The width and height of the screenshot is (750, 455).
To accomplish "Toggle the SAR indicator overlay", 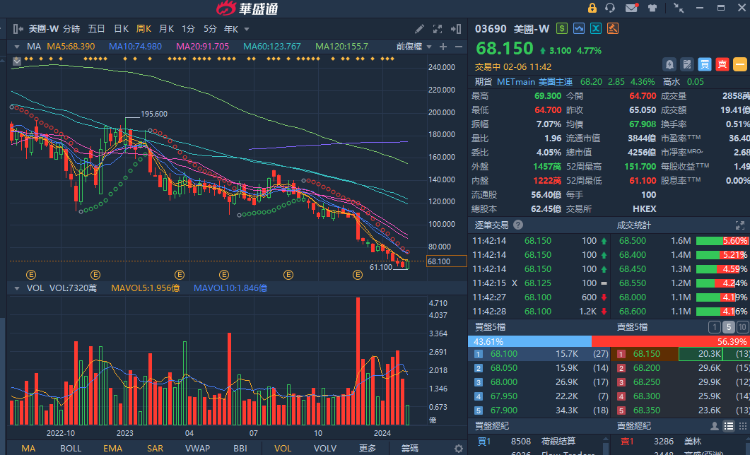I will (x=155, y=448).
